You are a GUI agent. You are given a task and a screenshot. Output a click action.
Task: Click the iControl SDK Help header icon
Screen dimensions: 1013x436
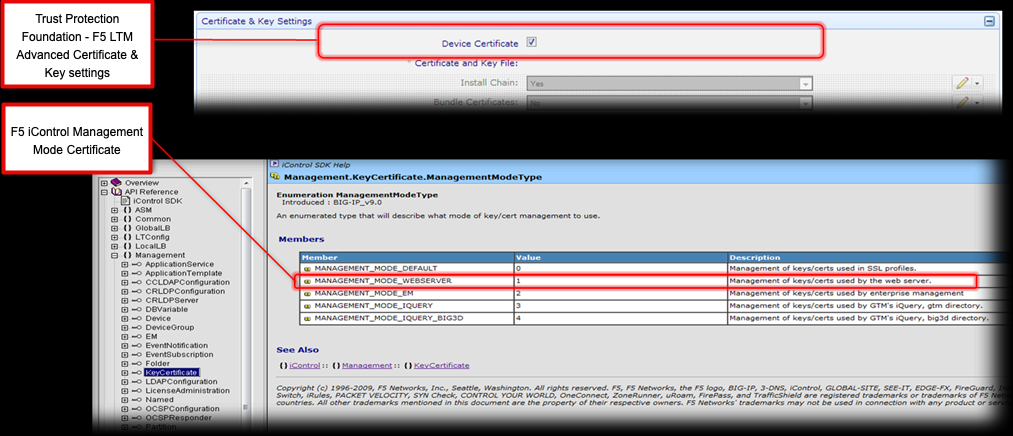pyautogui.click(x=274, y=163)
